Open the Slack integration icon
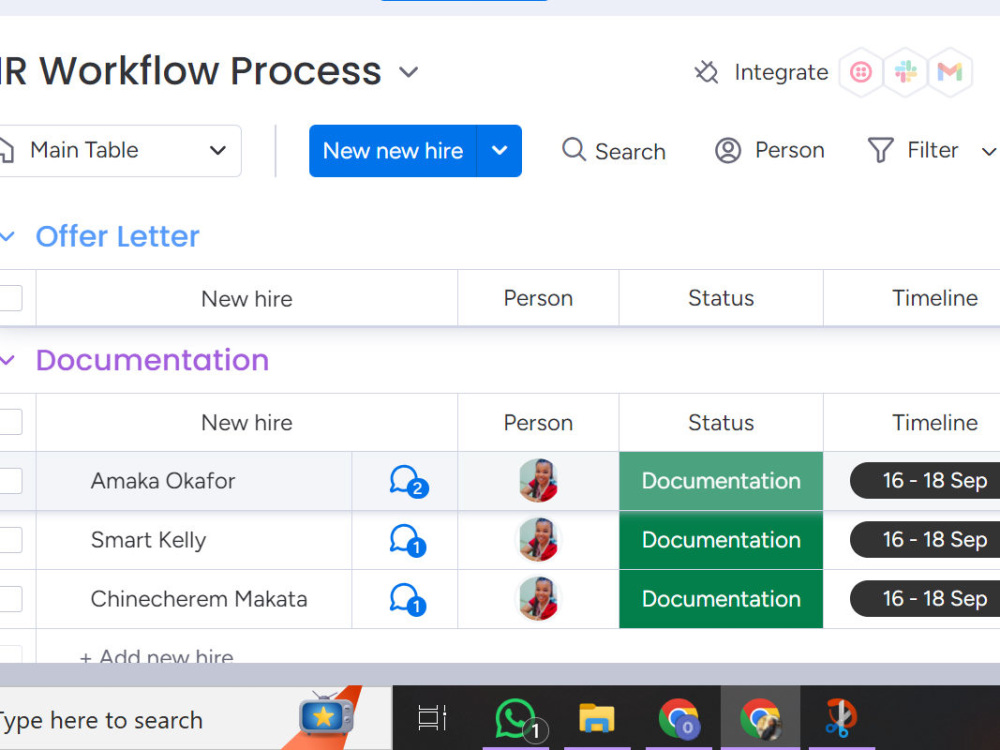Viewport: 1000px width, 750px height. [906, 72]
